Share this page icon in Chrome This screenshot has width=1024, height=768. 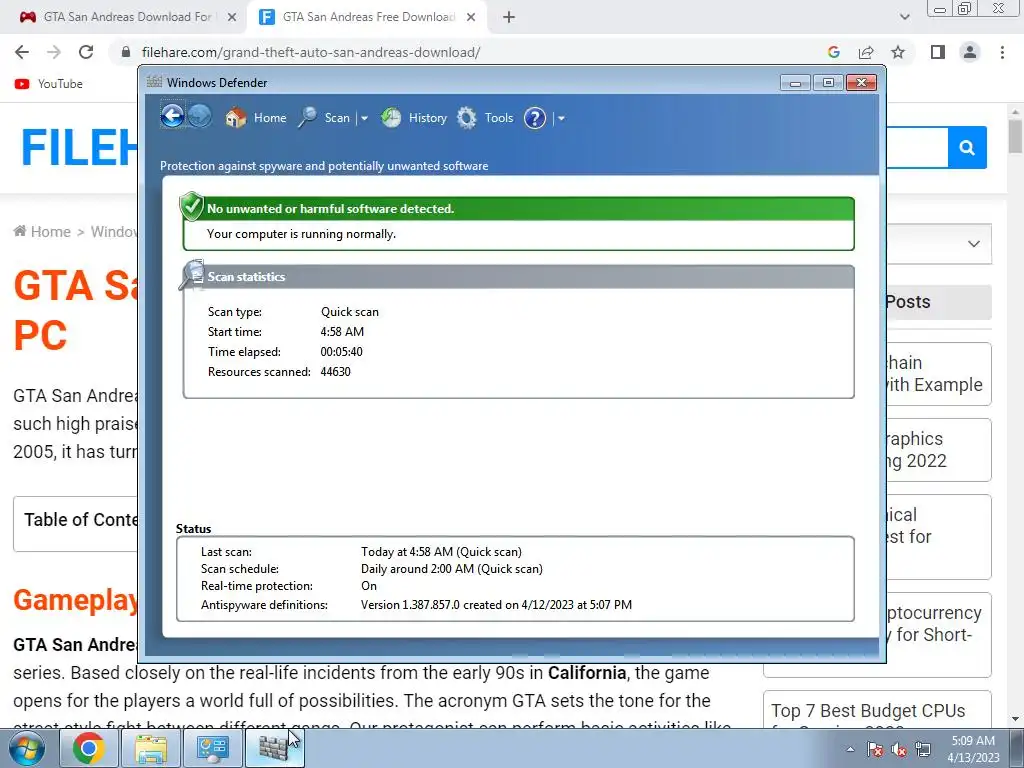tap(866, 52)
